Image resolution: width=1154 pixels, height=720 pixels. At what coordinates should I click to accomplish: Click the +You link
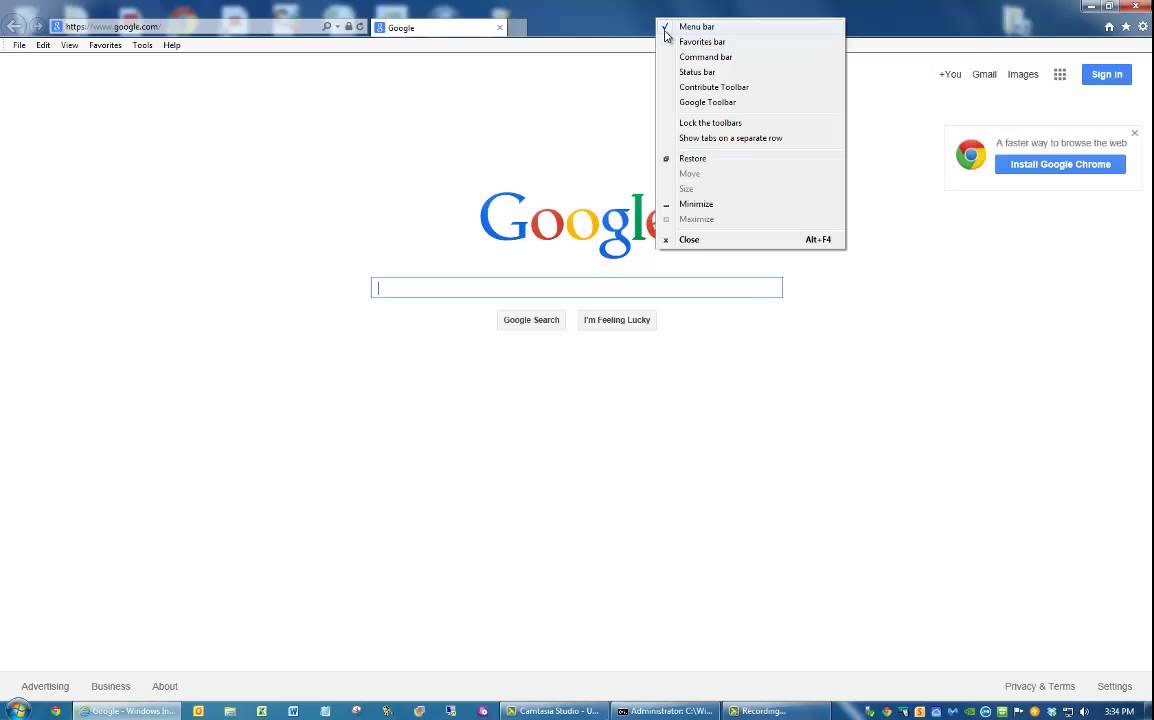tap(950, 74)
